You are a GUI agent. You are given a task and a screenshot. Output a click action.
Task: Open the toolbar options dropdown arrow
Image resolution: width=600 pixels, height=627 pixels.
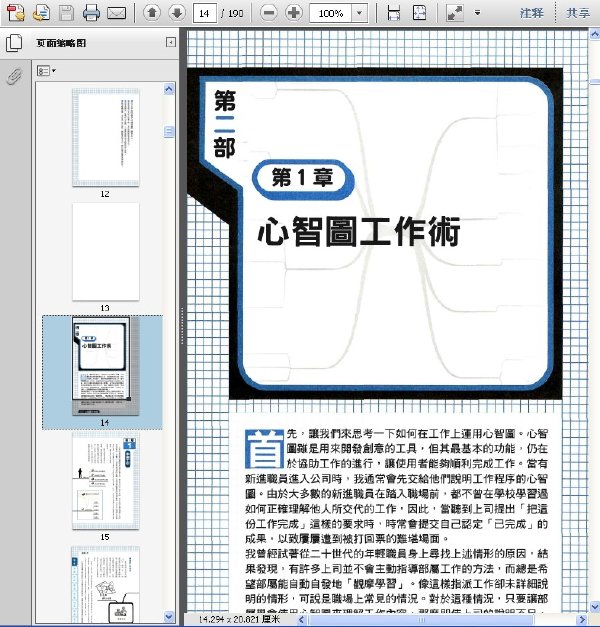(x=477, y=13)
